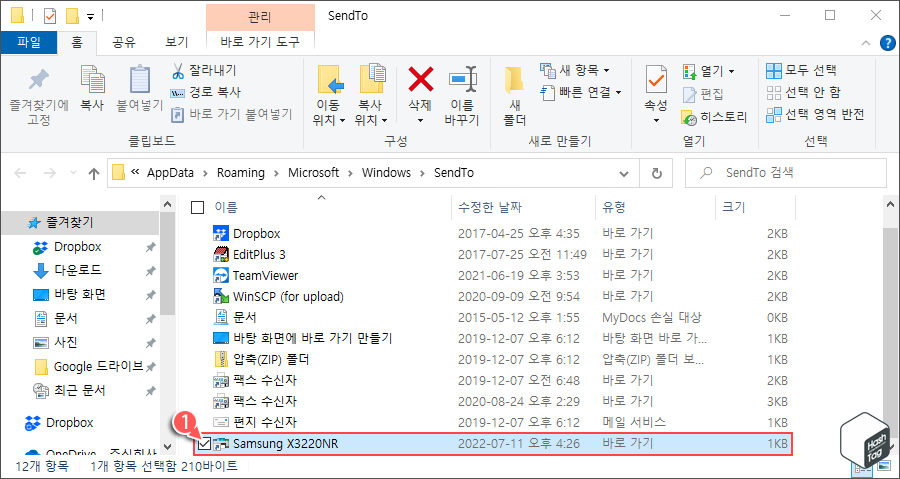The width and height of the screenshot is (900, 479).
Task: Click Edit (편집) in the ribbon
Action: point(703,94)
